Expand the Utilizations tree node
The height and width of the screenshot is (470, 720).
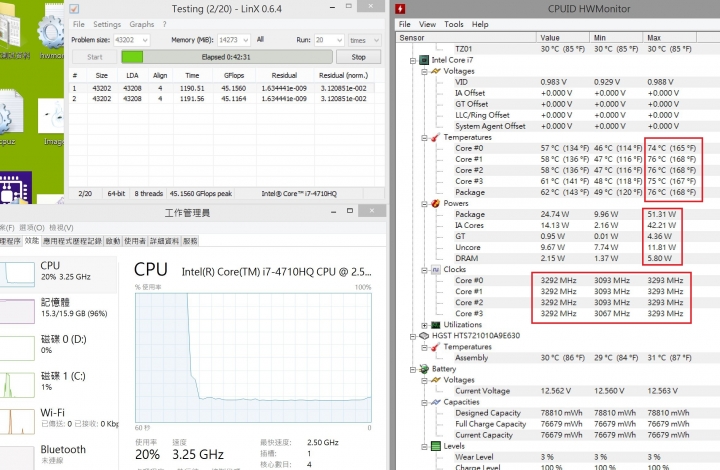click(424, 325)
